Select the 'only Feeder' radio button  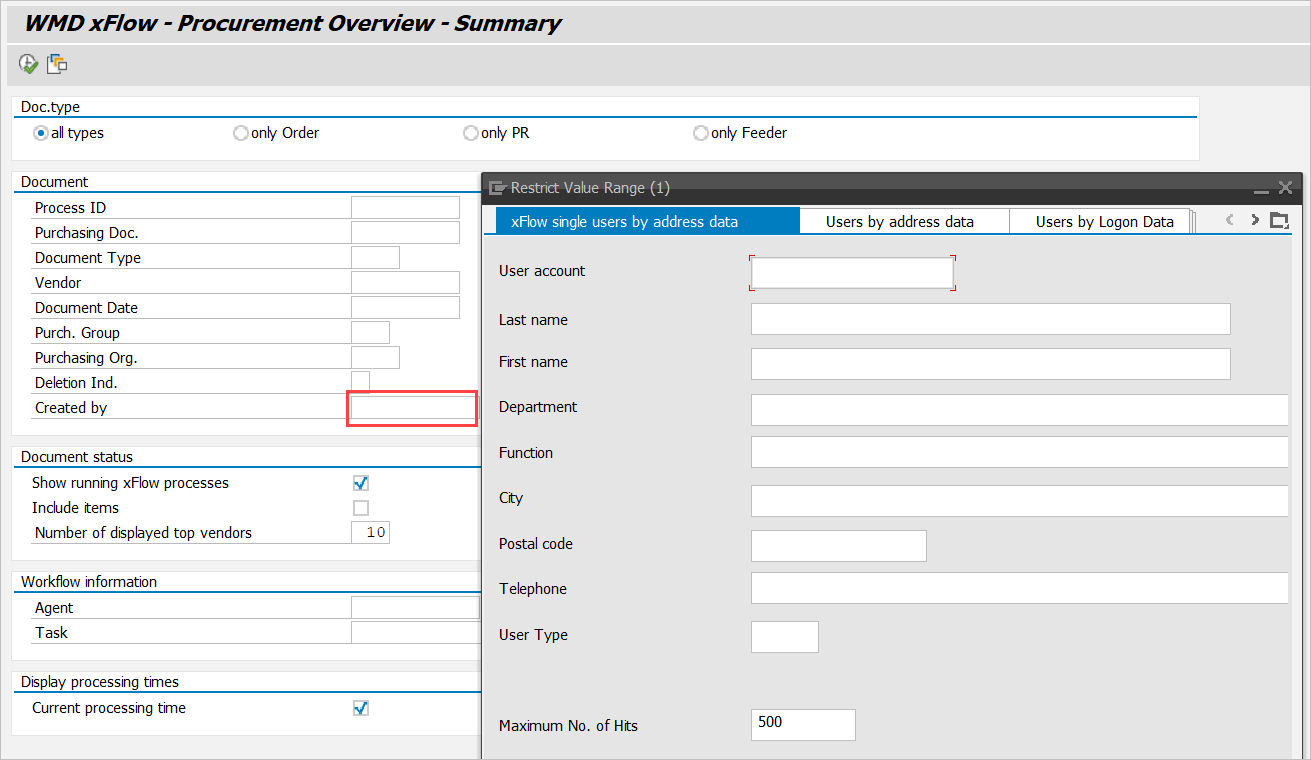701,133
